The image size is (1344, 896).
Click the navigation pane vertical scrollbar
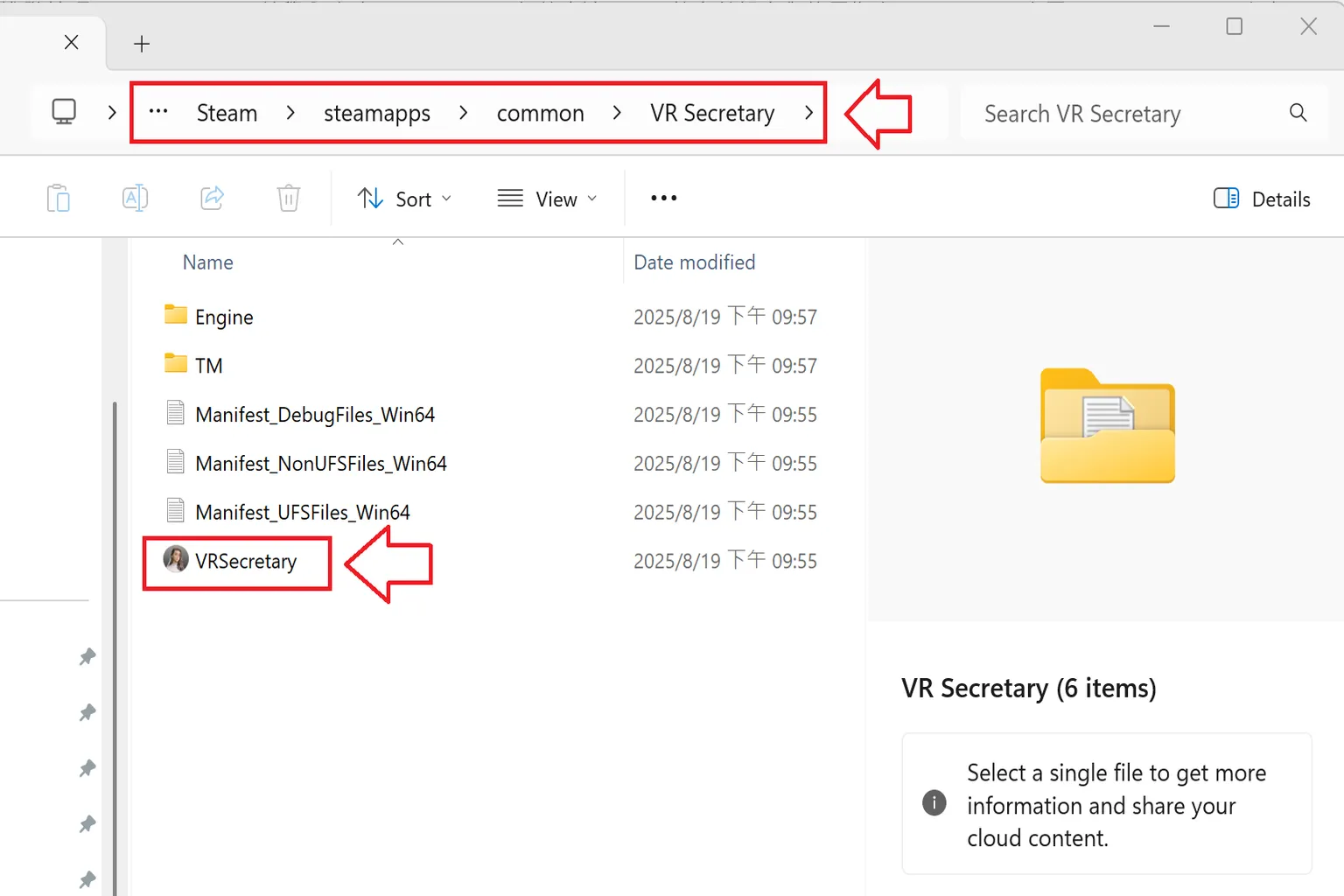point(115,647)
